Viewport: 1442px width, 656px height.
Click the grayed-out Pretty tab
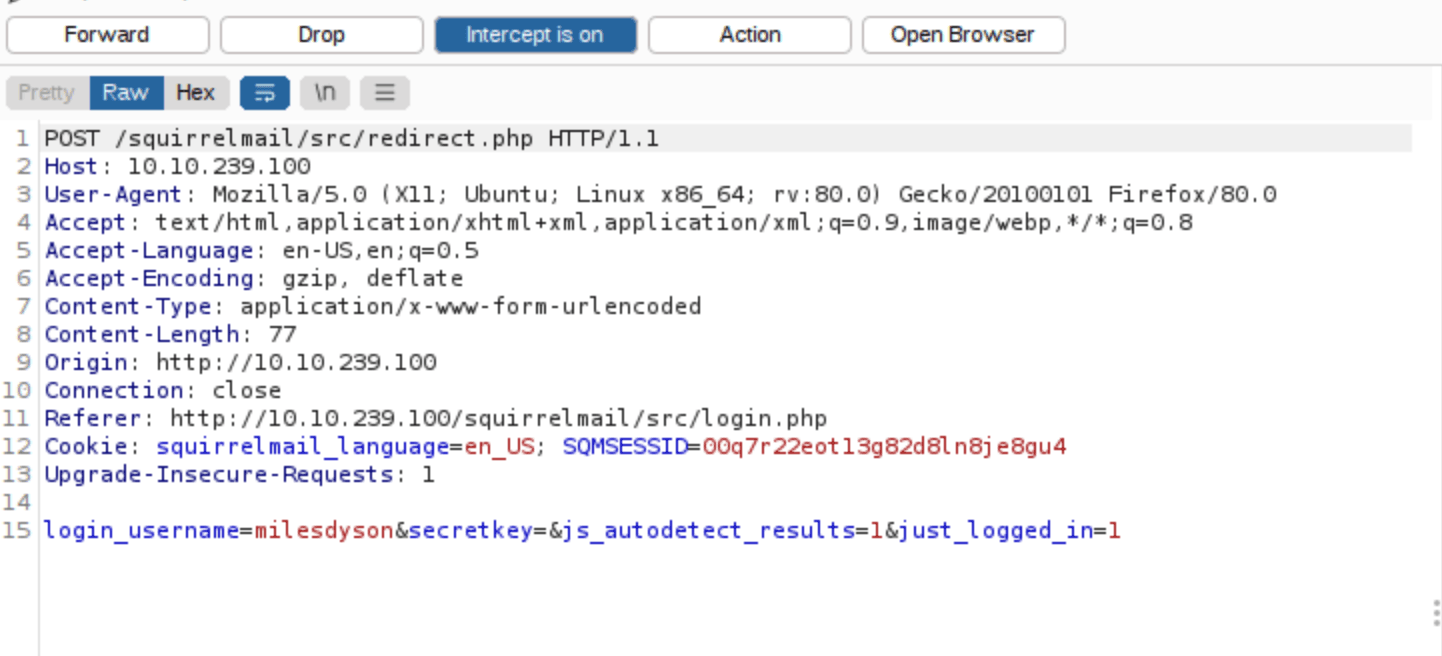coord(47,92)
